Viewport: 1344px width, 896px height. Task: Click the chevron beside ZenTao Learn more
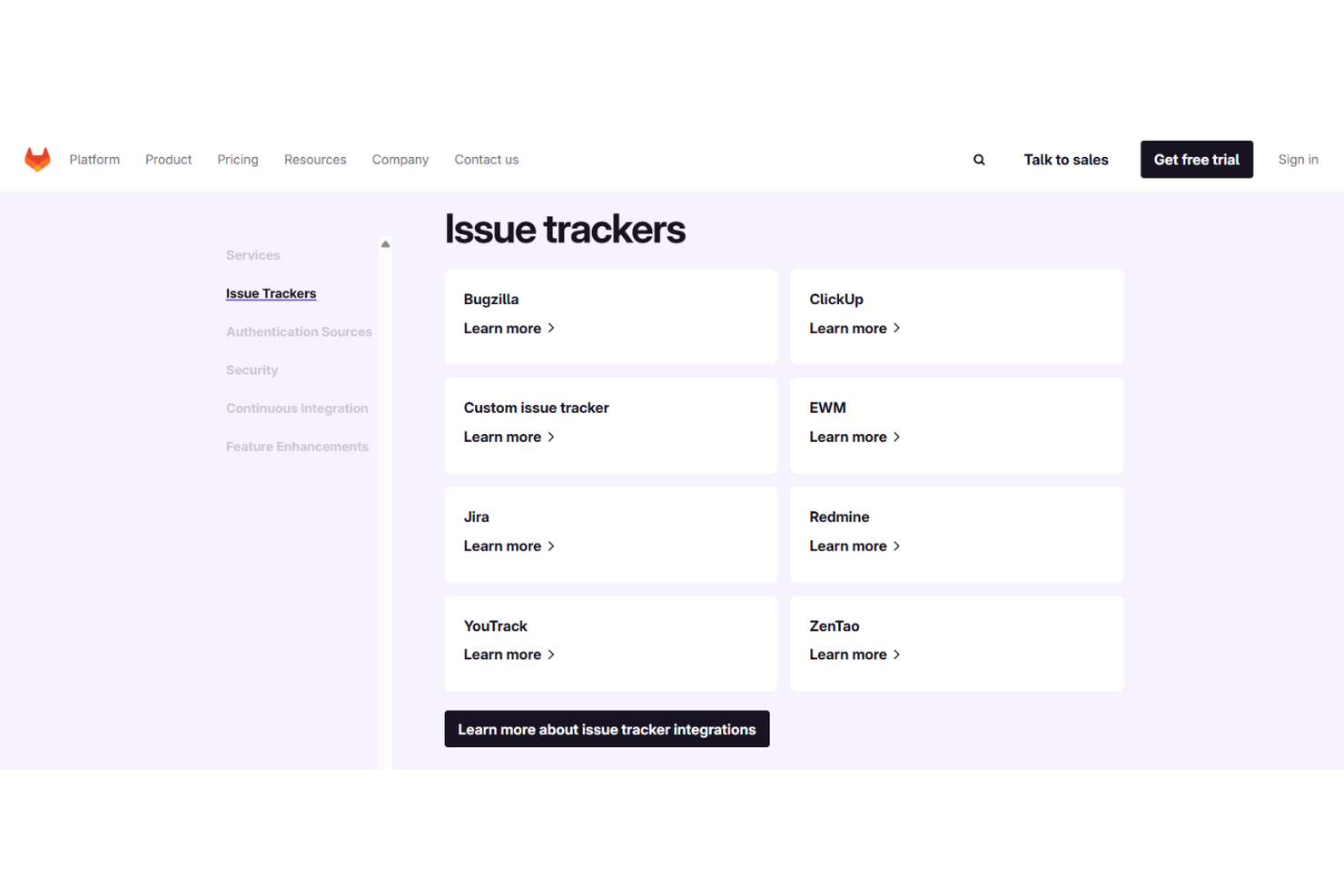tap(897, 655)
